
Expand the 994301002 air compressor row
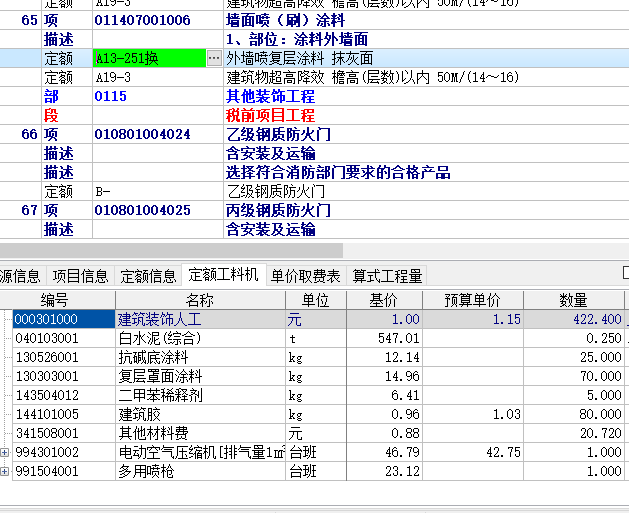(4, 452)
